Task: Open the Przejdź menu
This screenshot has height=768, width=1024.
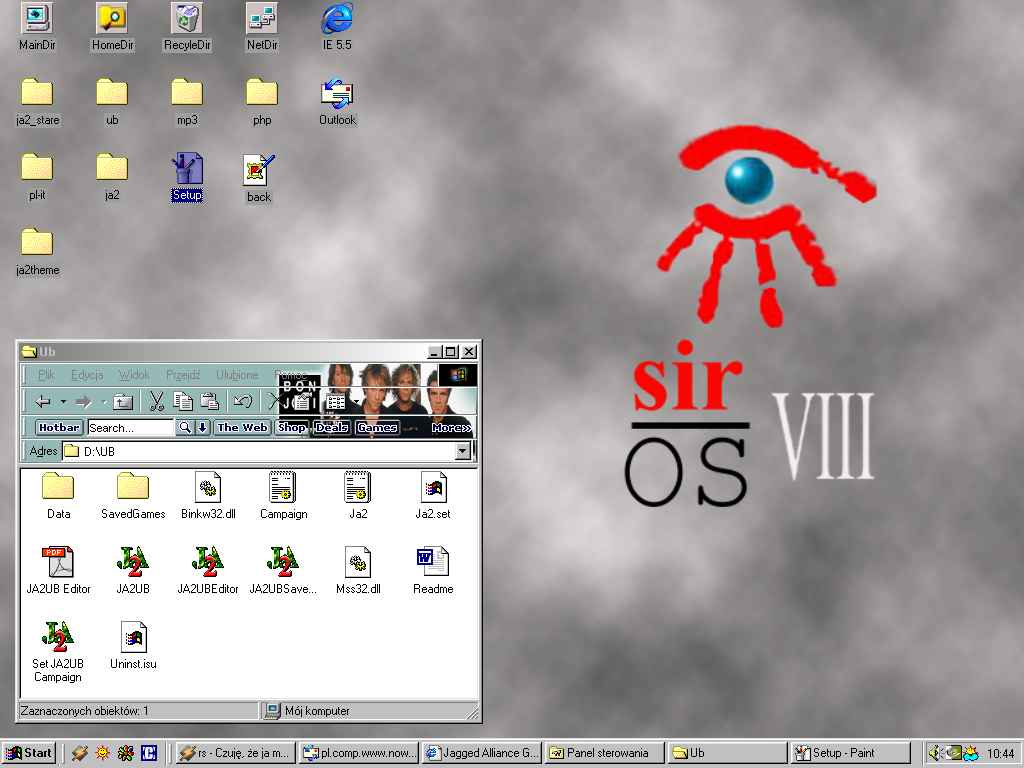Action: click(x=183, y=375)
